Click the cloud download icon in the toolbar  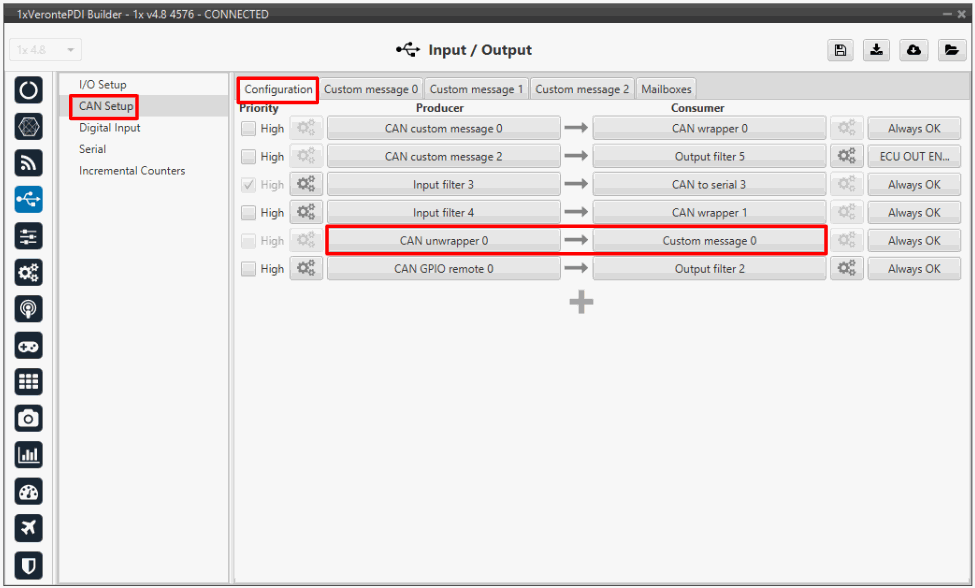[x=914, y=51]
